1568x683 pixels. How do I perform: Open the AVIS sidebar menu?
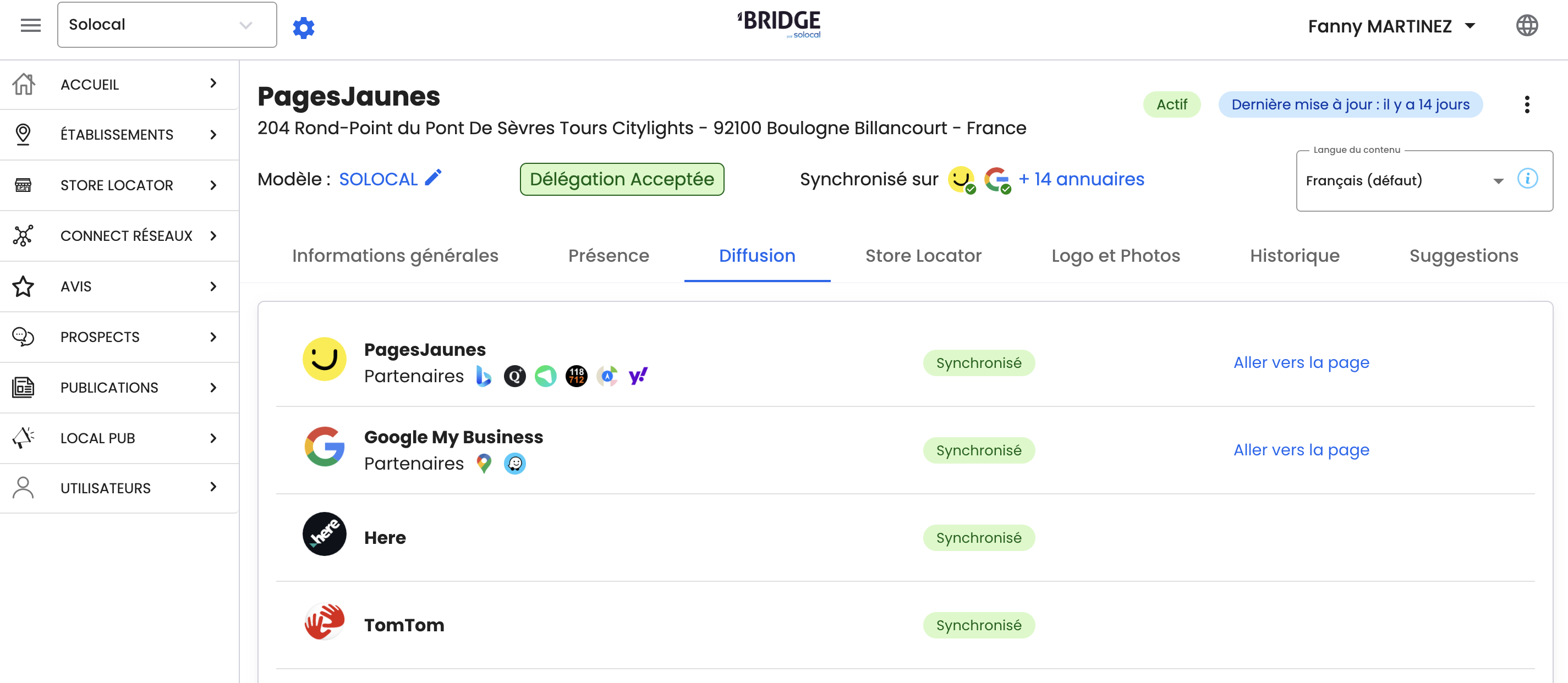pyautogui.click(x=119, y=287)
